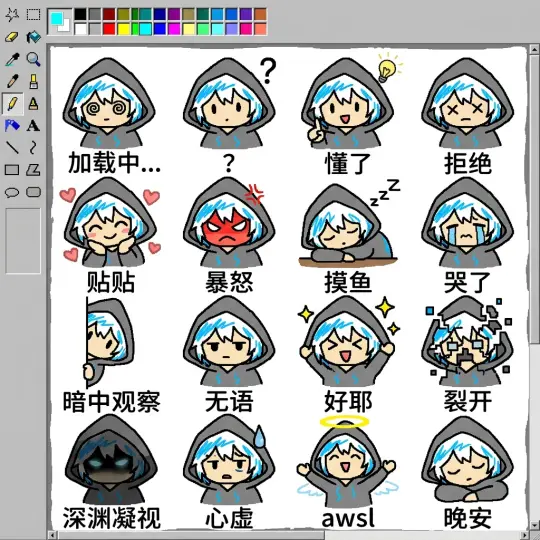This screenshot has width=540, height=540.
Task: Click the horizontal scrollbar left arrow
Action: point(52,536)
